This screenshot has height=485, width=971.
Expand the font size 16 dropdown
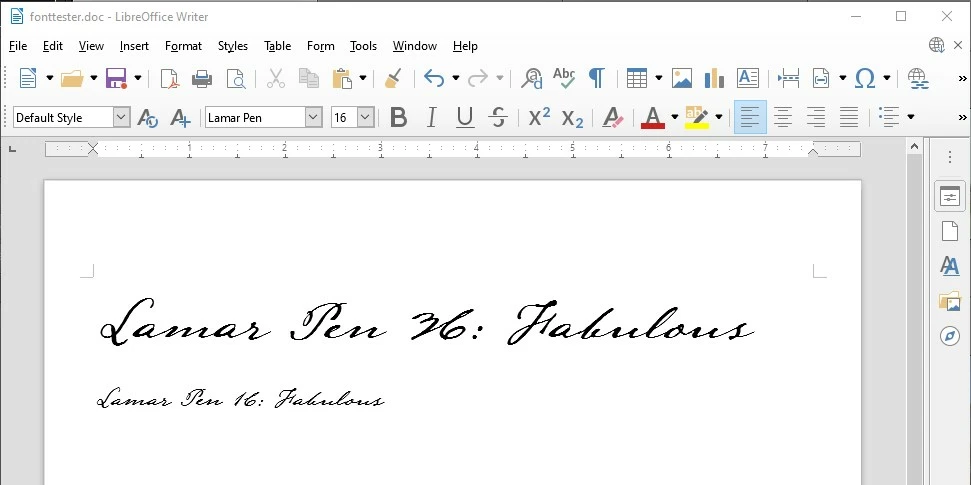pos(366,117)
